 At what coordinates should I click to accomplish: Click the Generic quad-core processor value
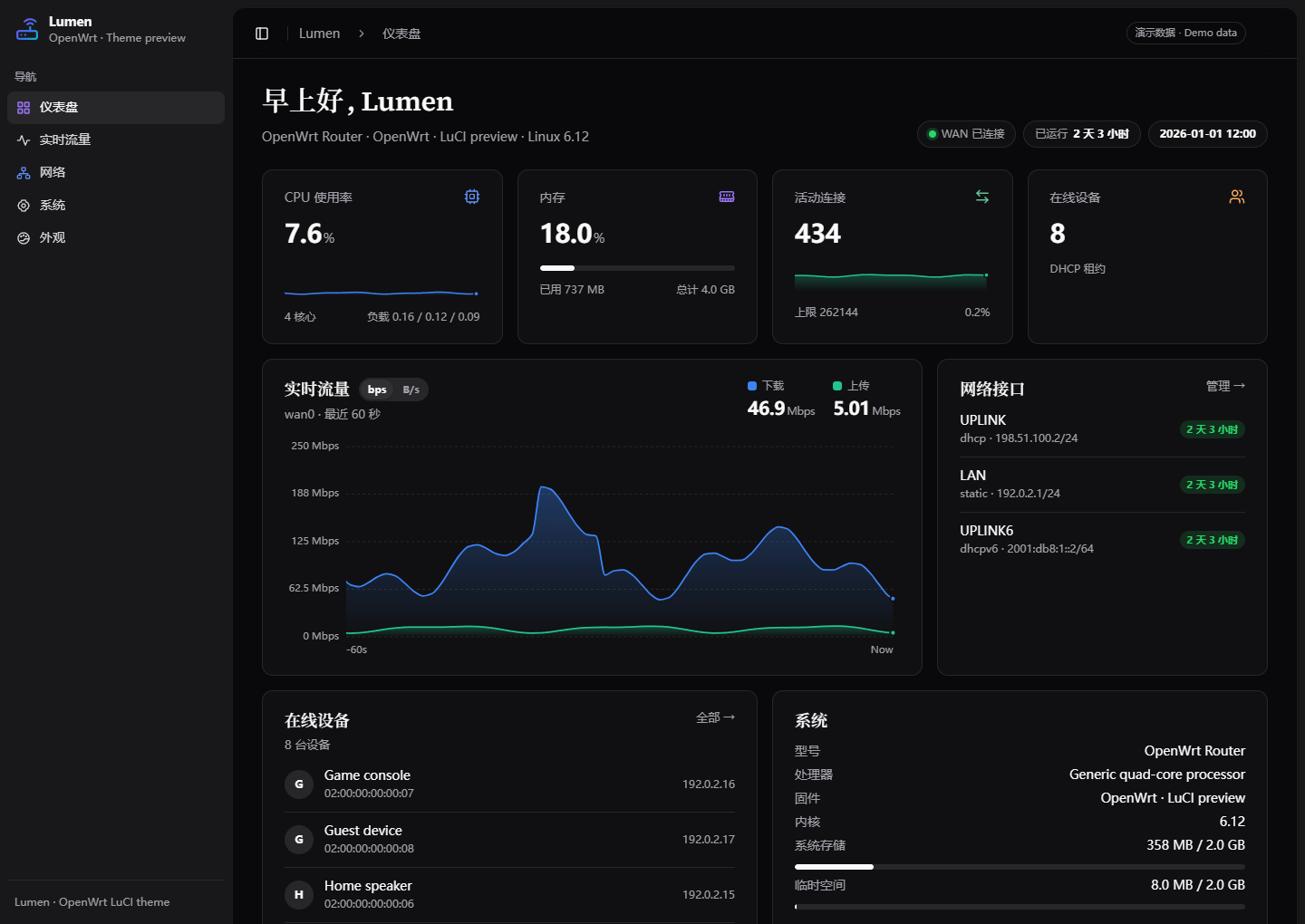[x=1157, y=775]
